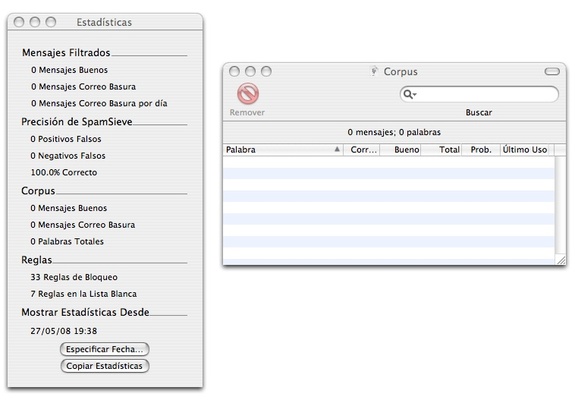Viewport: 575px width, 400px height.
Task: Click the Copiar Estadísticas button
Action: tap(105, 366)
